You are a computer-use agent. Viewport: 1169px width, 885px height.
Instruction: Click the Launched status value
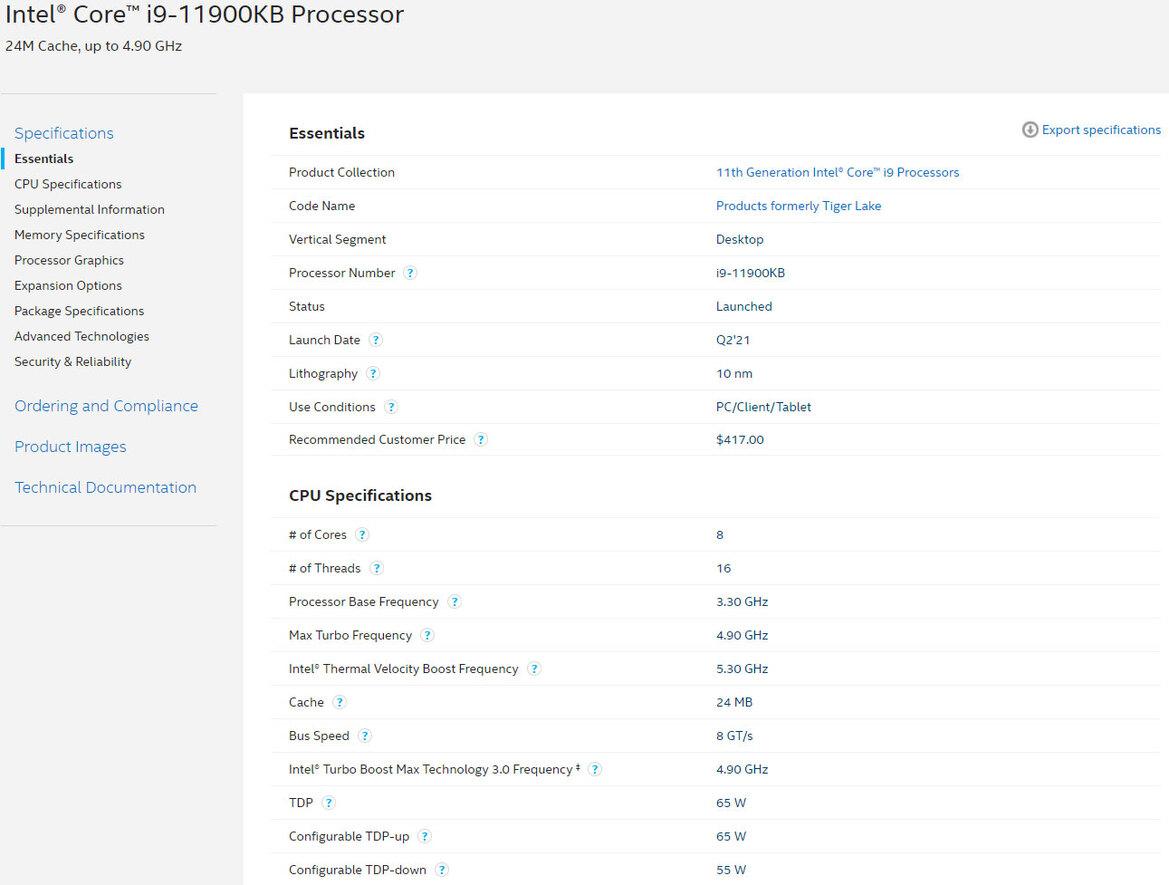pyautogui.click(x=744, y=306)
